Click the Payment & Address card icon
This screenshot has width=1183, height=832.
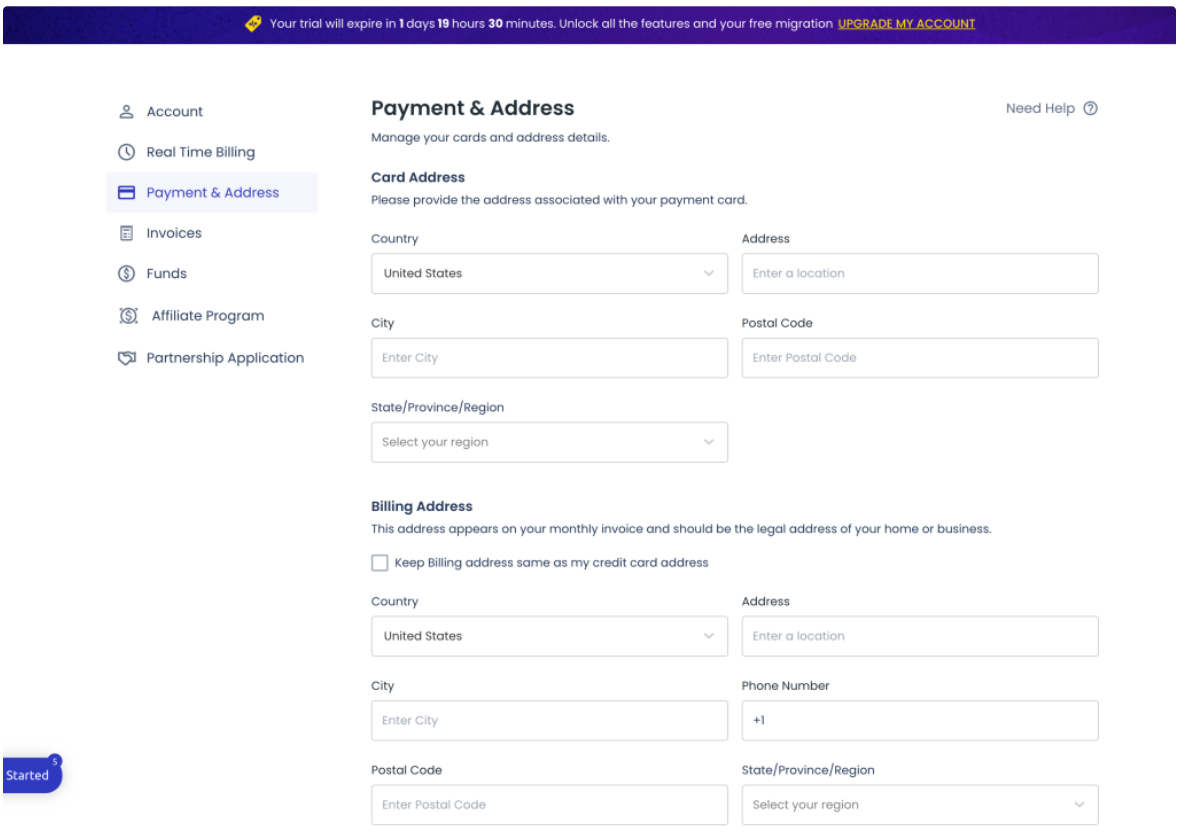click(x=127, y=193)
